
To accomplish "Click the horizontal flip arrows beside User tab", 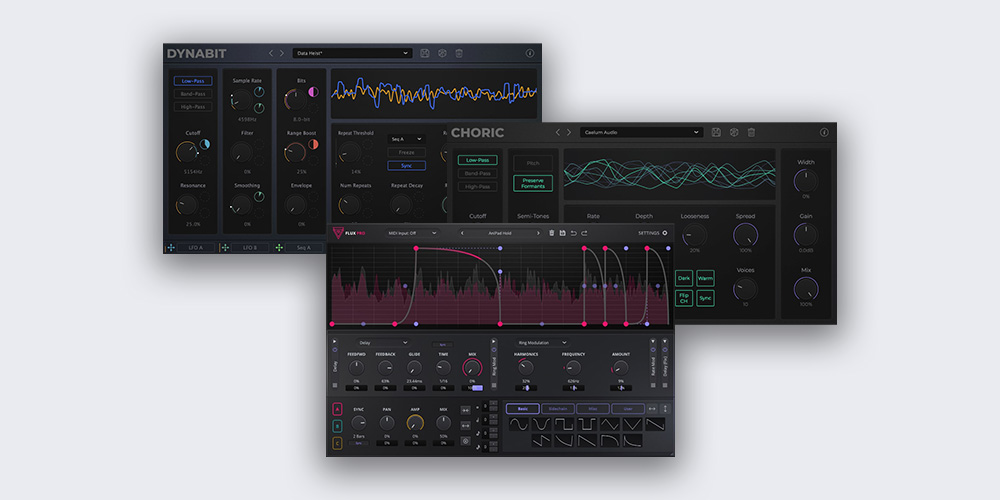I will tap(652, 409).
